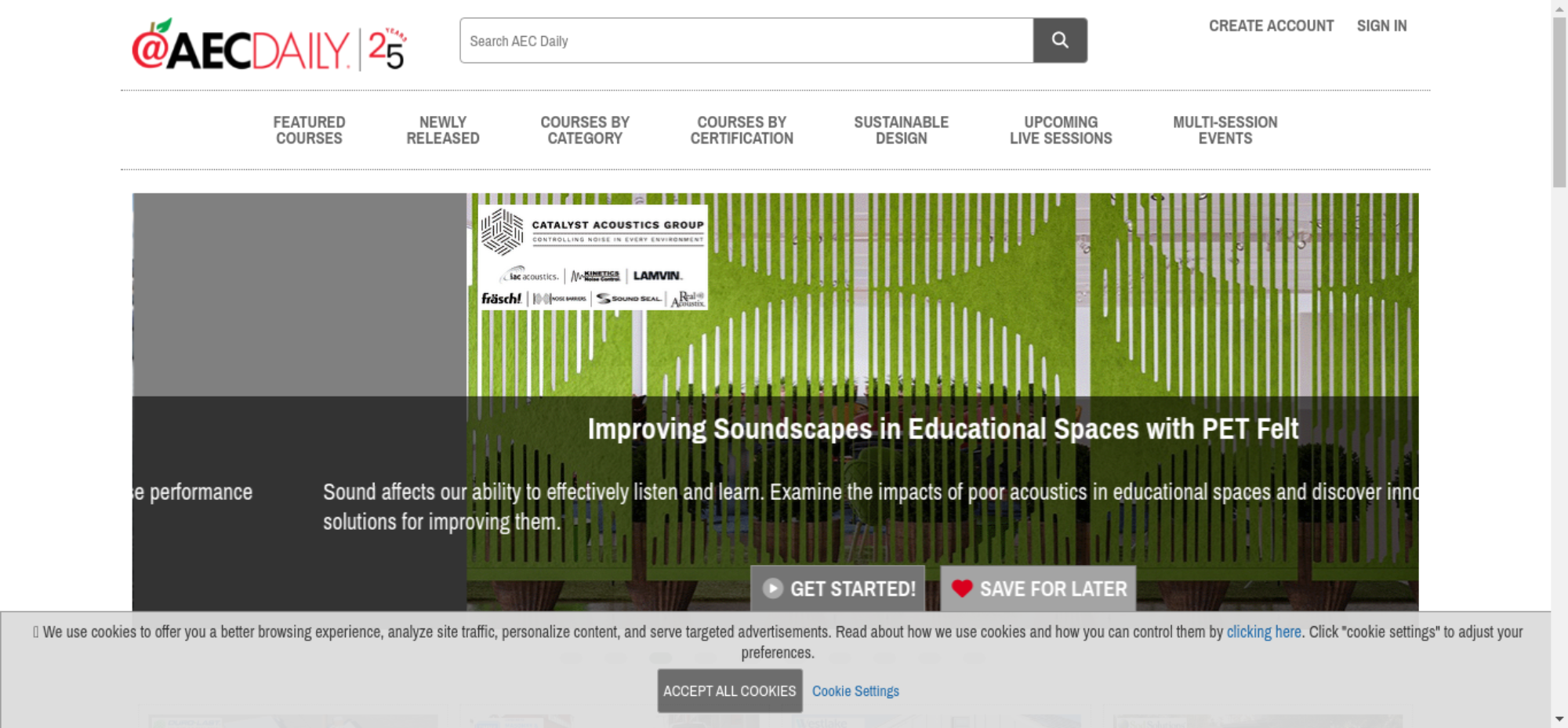
Task: Click the AEC Daily apple logo
Action: [268, 47]
